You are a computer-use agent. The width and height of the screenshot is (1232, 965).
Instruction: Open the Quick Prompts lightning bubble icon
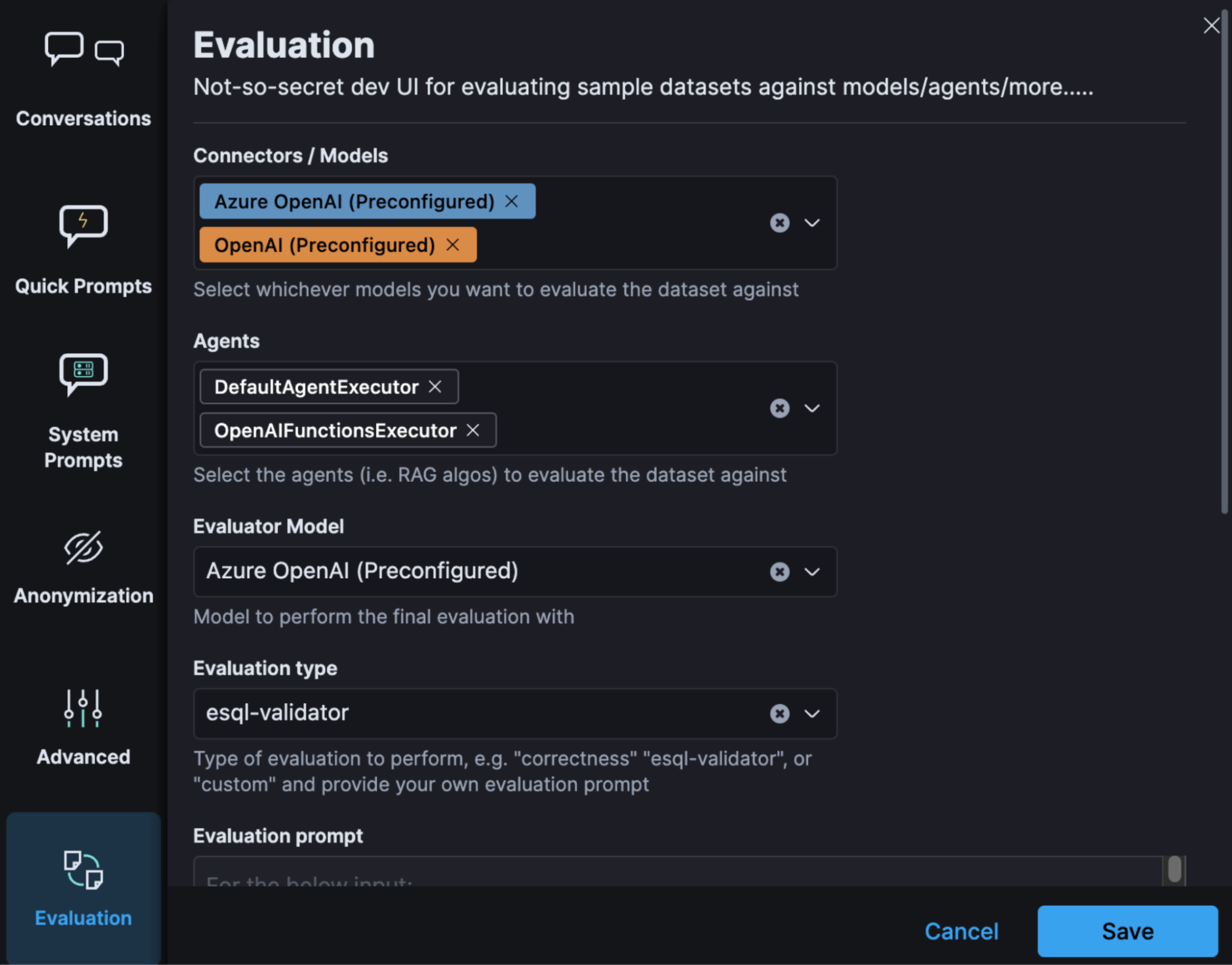click(83, 226)
